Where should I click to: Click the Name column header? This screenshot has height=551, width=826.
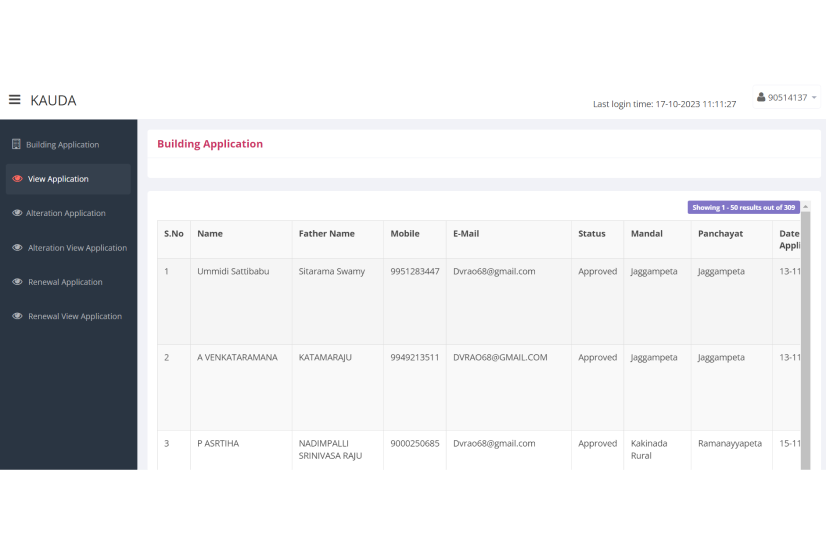pos(210,234)
